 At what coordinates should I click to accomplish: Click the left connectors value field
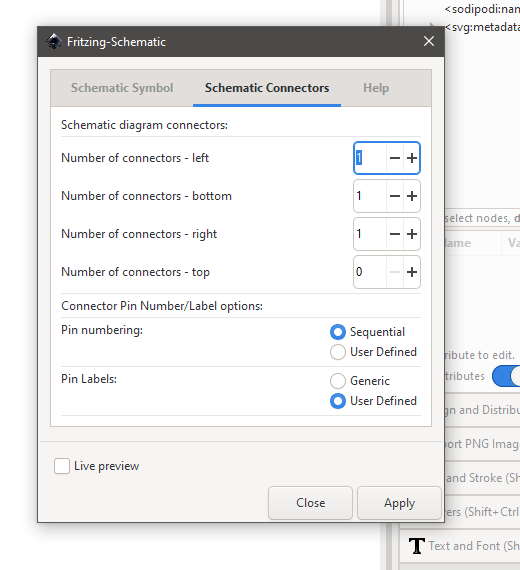coord(370,158)
